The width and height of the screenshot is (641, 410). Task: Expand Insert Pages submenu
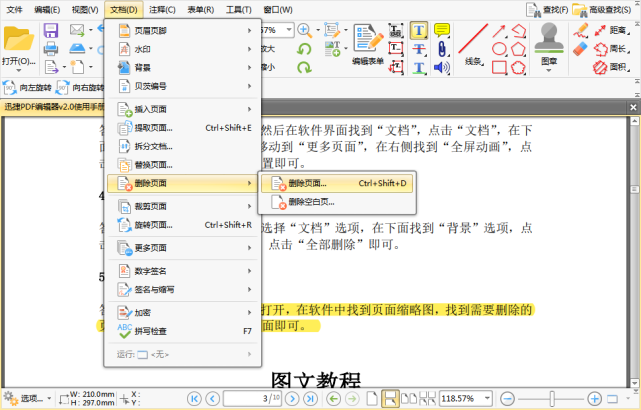click(x=183, y=109)
